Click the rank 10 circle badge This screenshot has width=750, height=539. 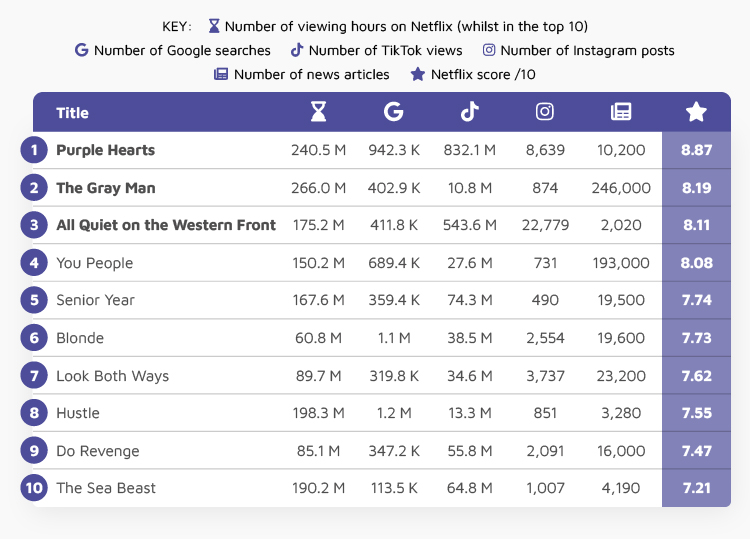click(x=34, y=488)
